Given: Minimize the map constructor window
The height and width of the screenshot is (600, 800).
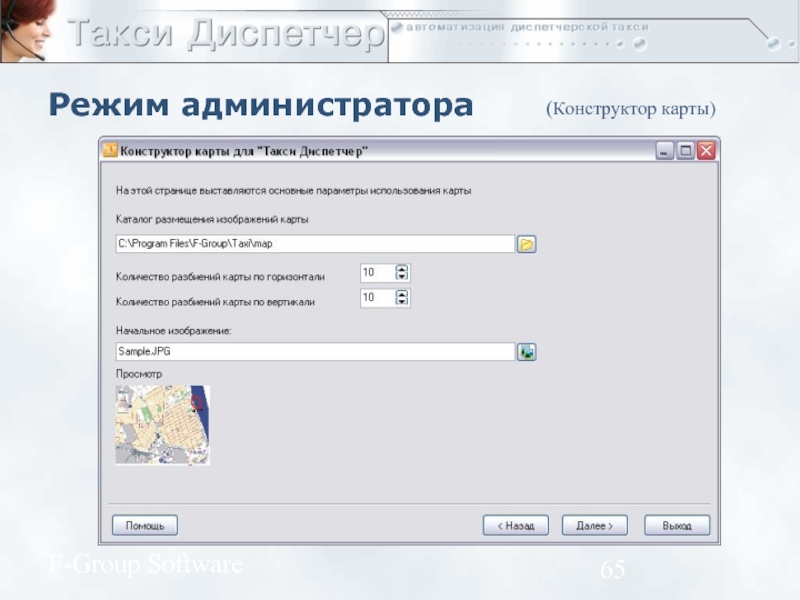Looking at the screenshot, I should coord(664,151).
